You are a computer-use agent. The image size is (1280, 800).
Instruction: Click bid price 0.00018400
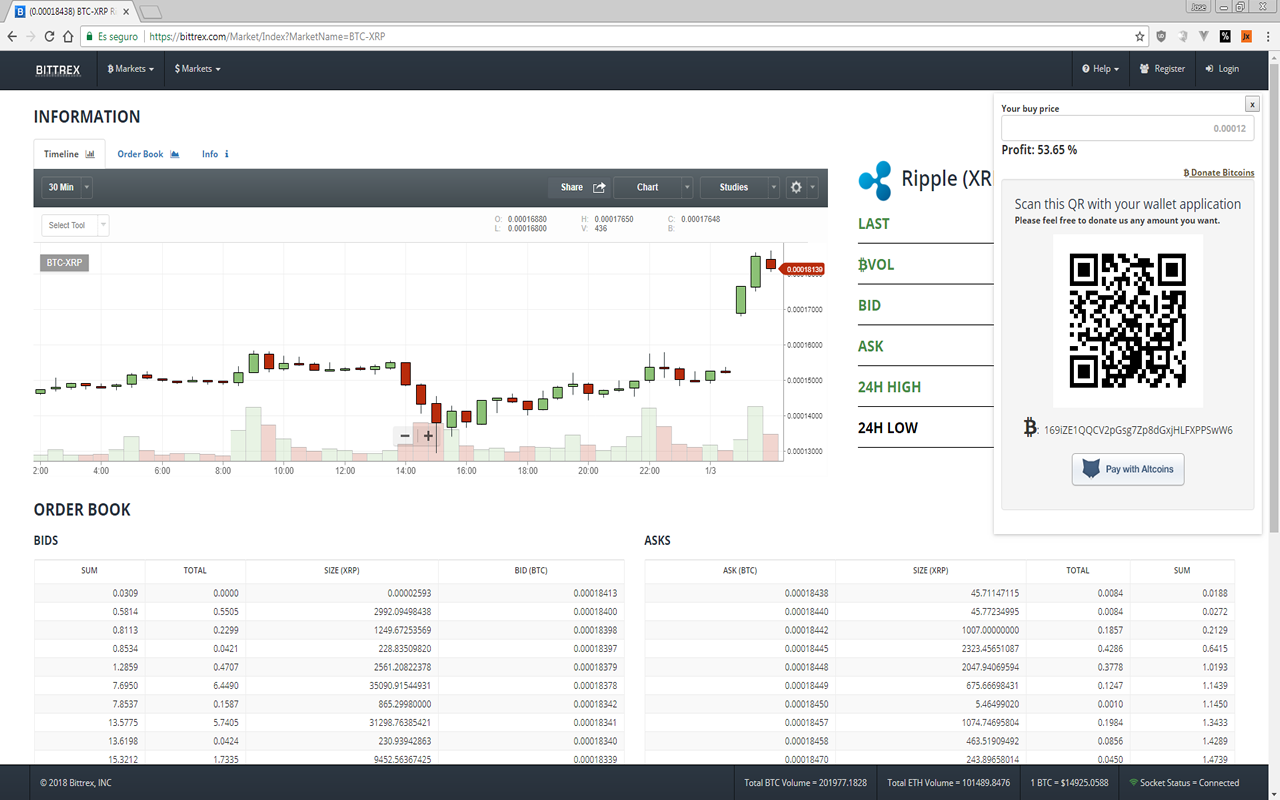point(594,611)
